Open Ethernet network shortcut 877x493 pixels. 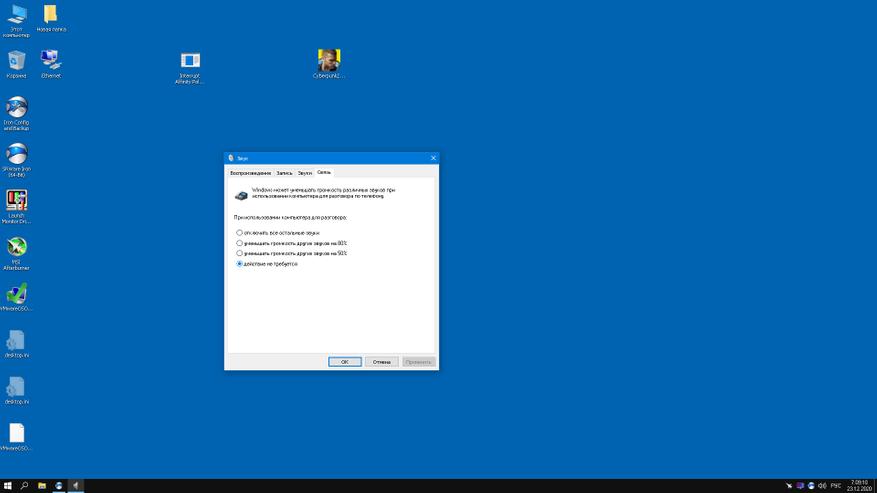tap(50, 62)
